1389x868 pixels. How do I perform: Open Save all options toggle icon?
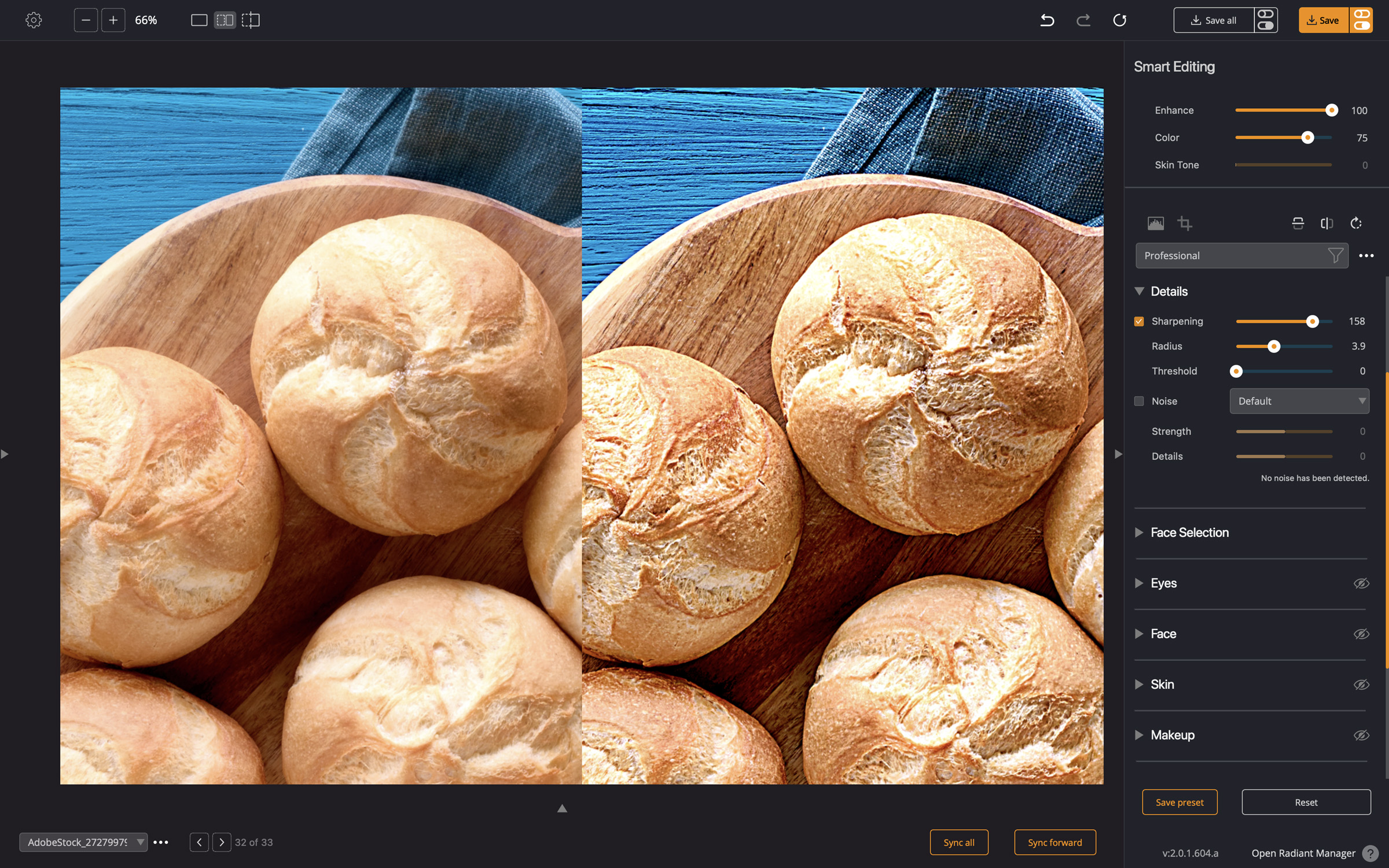point(1266,20)
